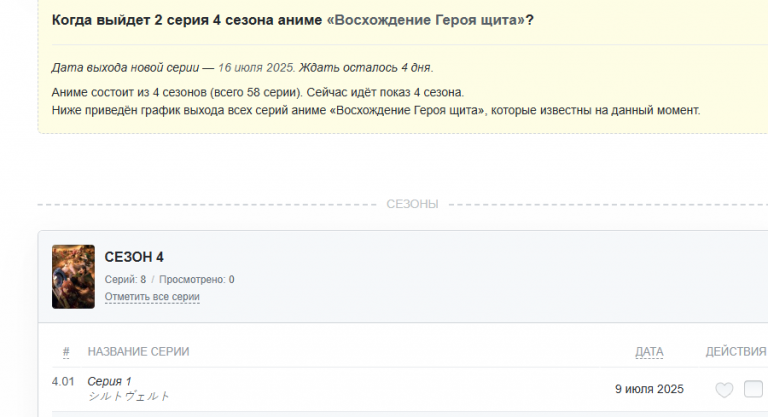Click the НАЗВАНИЕ СЕРИИ column header

(x=138, y=352)
